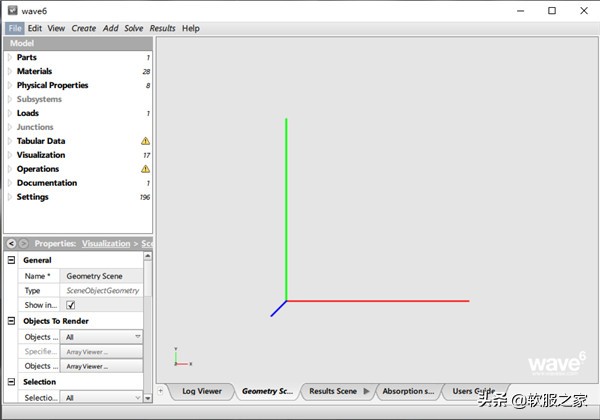
Task: Open the Selection dropdown set to All
Action: 101,397
